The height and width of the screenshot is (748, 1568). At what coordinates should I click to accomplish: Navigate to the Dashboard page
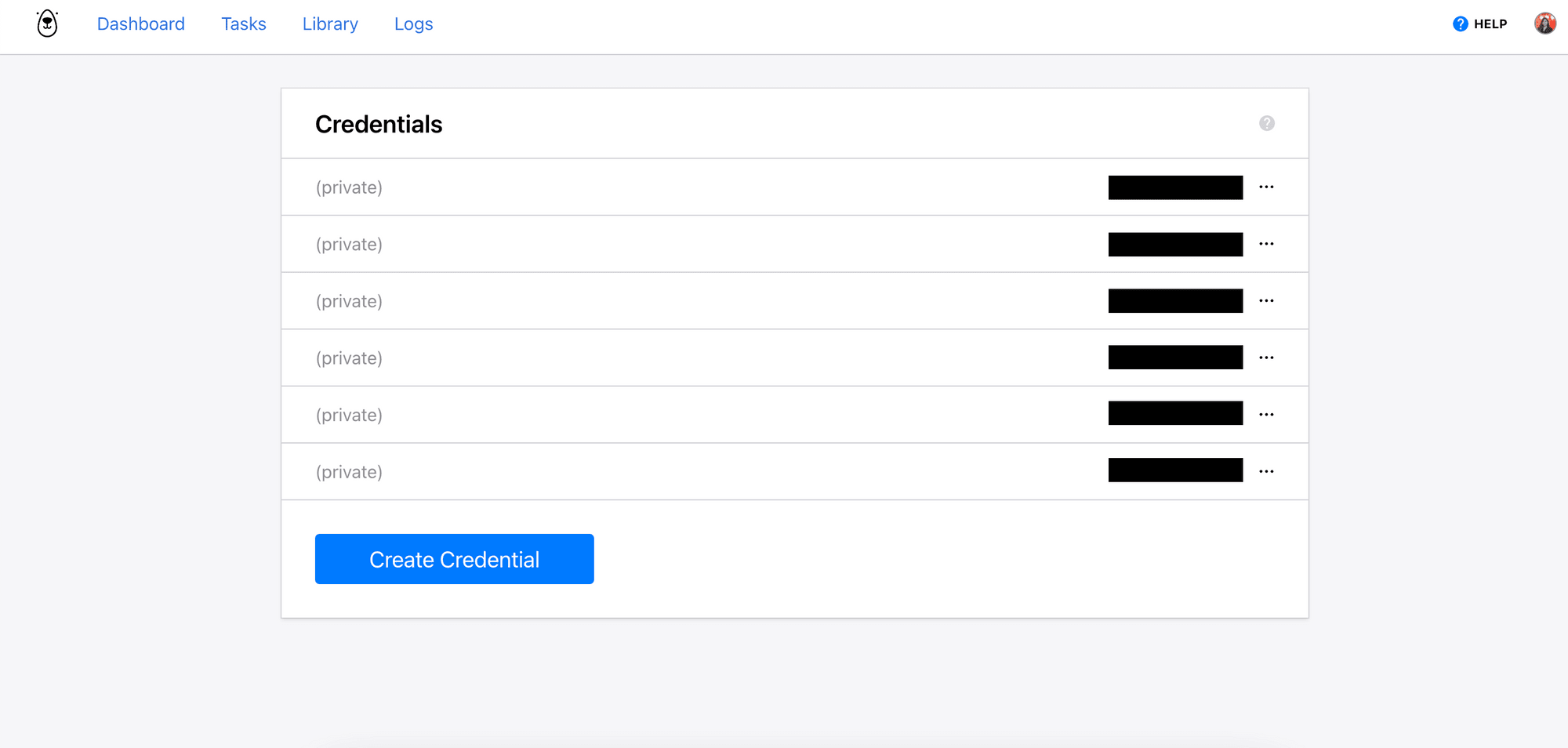(x=140, y=24)
